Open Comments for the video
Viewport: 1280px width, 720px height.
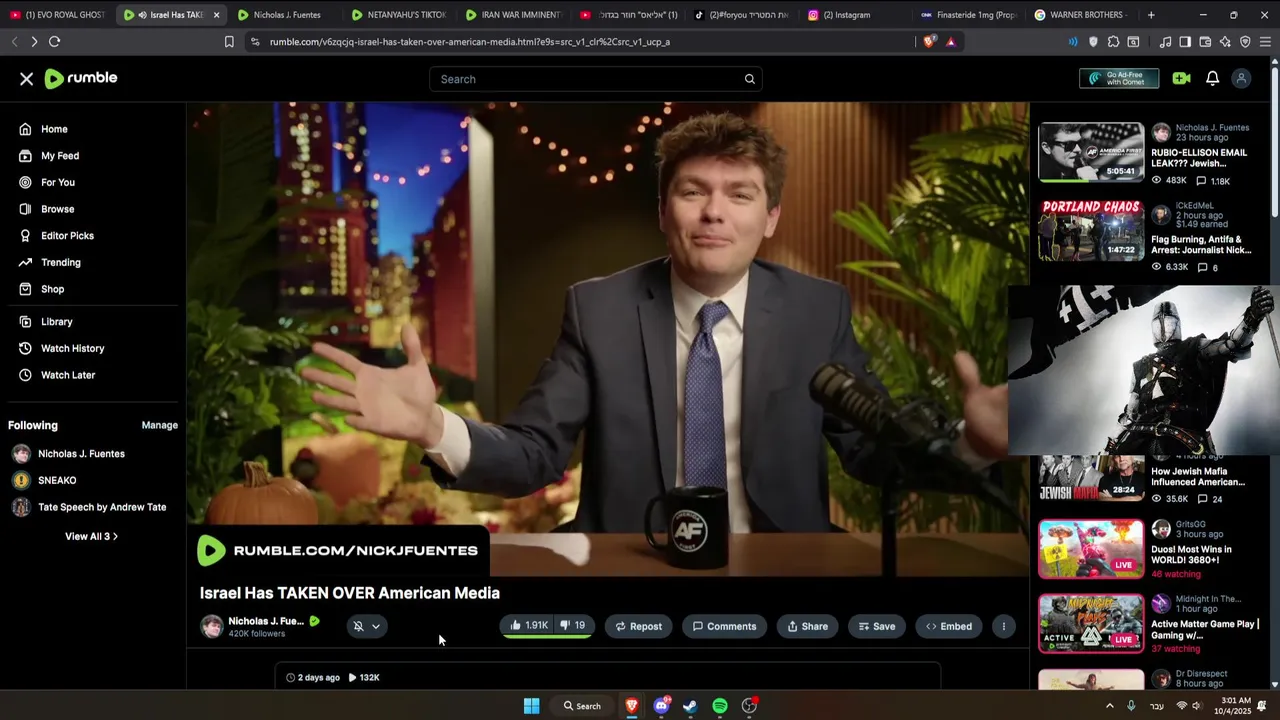(x=724, y=626)
